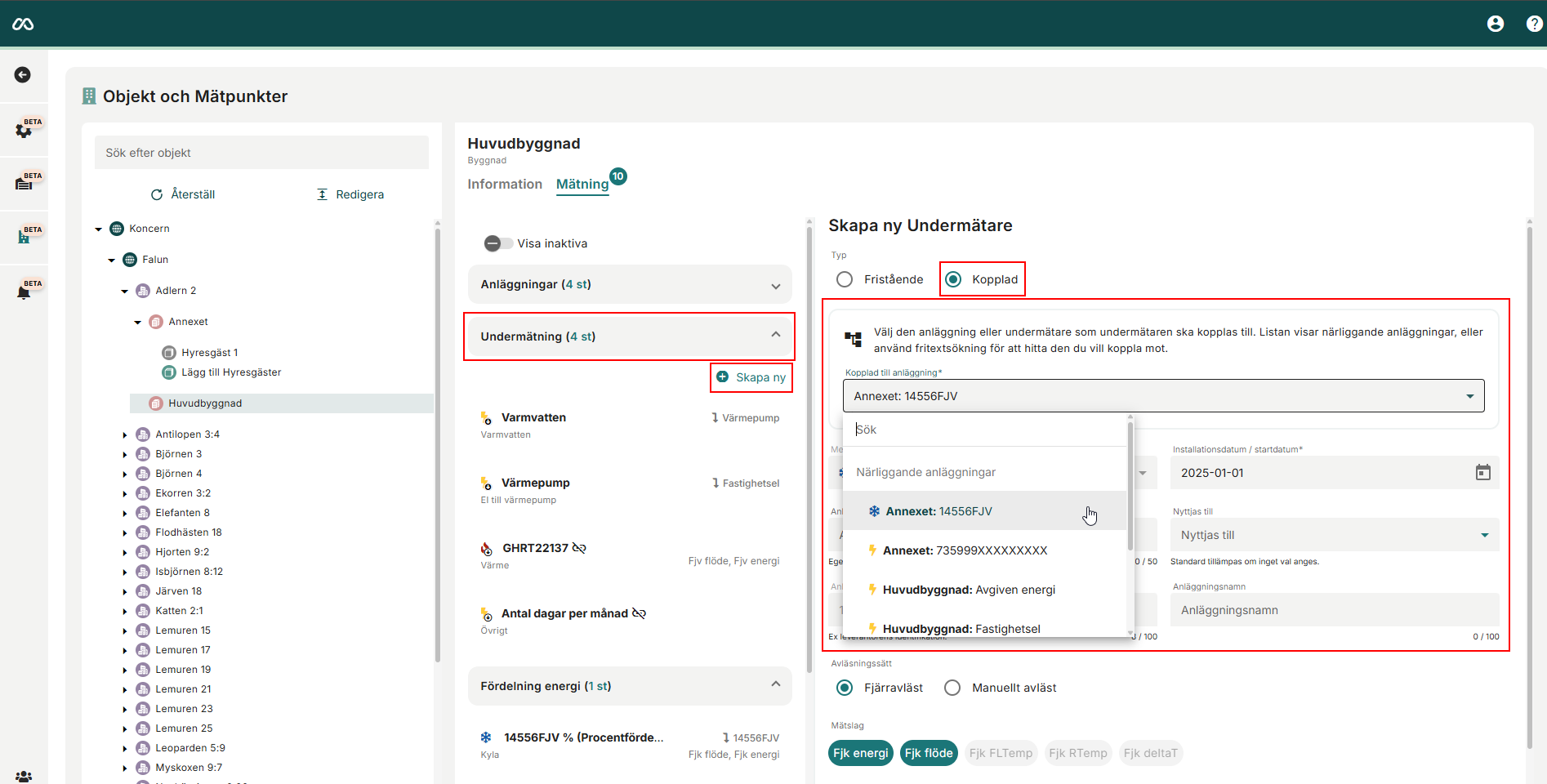Switch to the Information tab
This screenshot has width=1547, height=784.
(504, 185)
